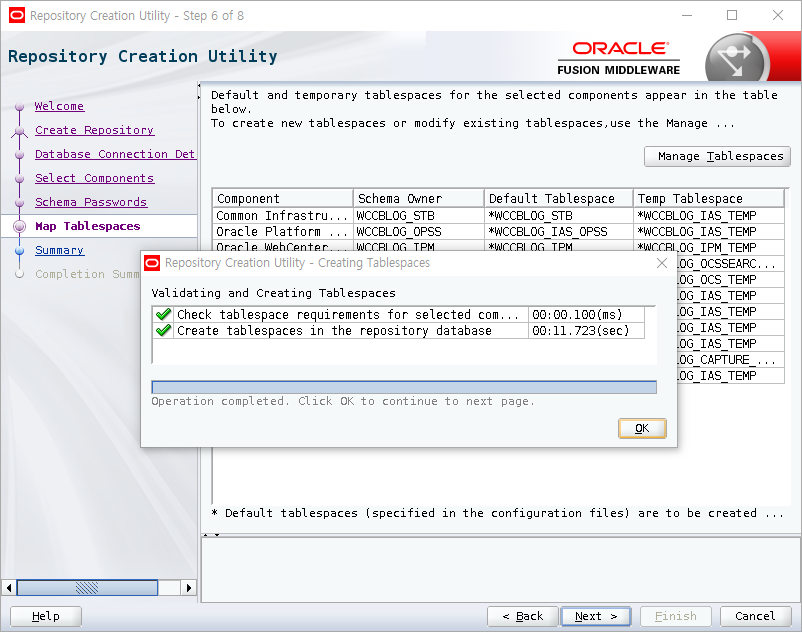
Task: Select WCCBLOG_OPSS schema owner cell
Action: click(418, 232)
